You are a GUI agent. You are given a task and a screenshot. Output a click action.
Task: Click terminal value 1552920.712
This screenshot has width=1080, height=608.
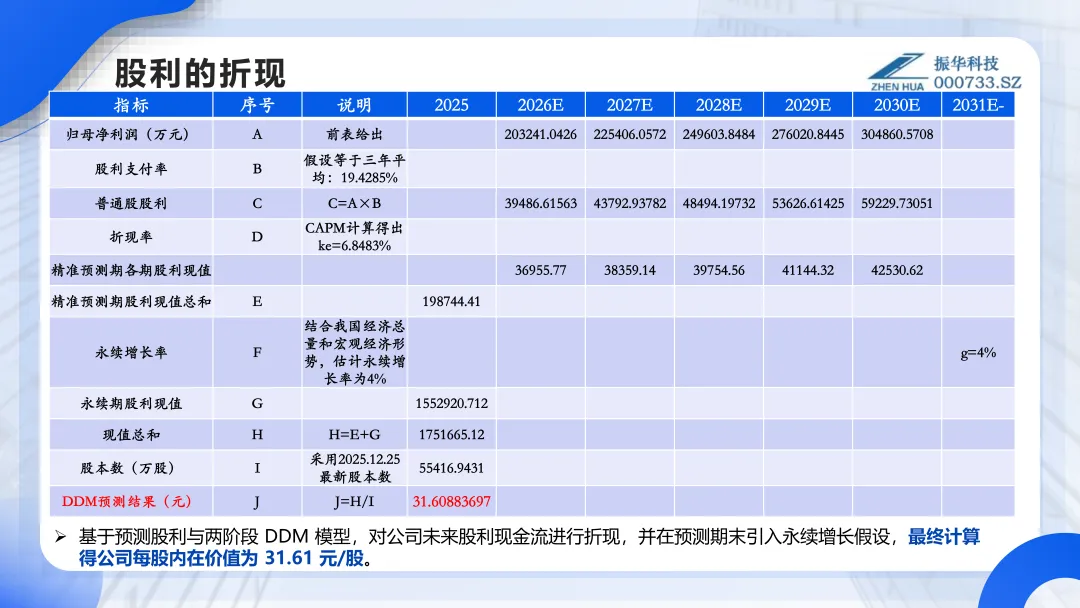coord(451,403)
